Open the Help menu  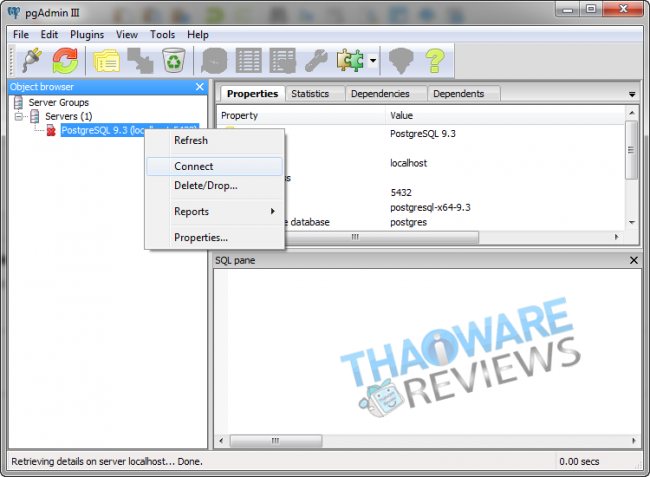pos(197,34)
